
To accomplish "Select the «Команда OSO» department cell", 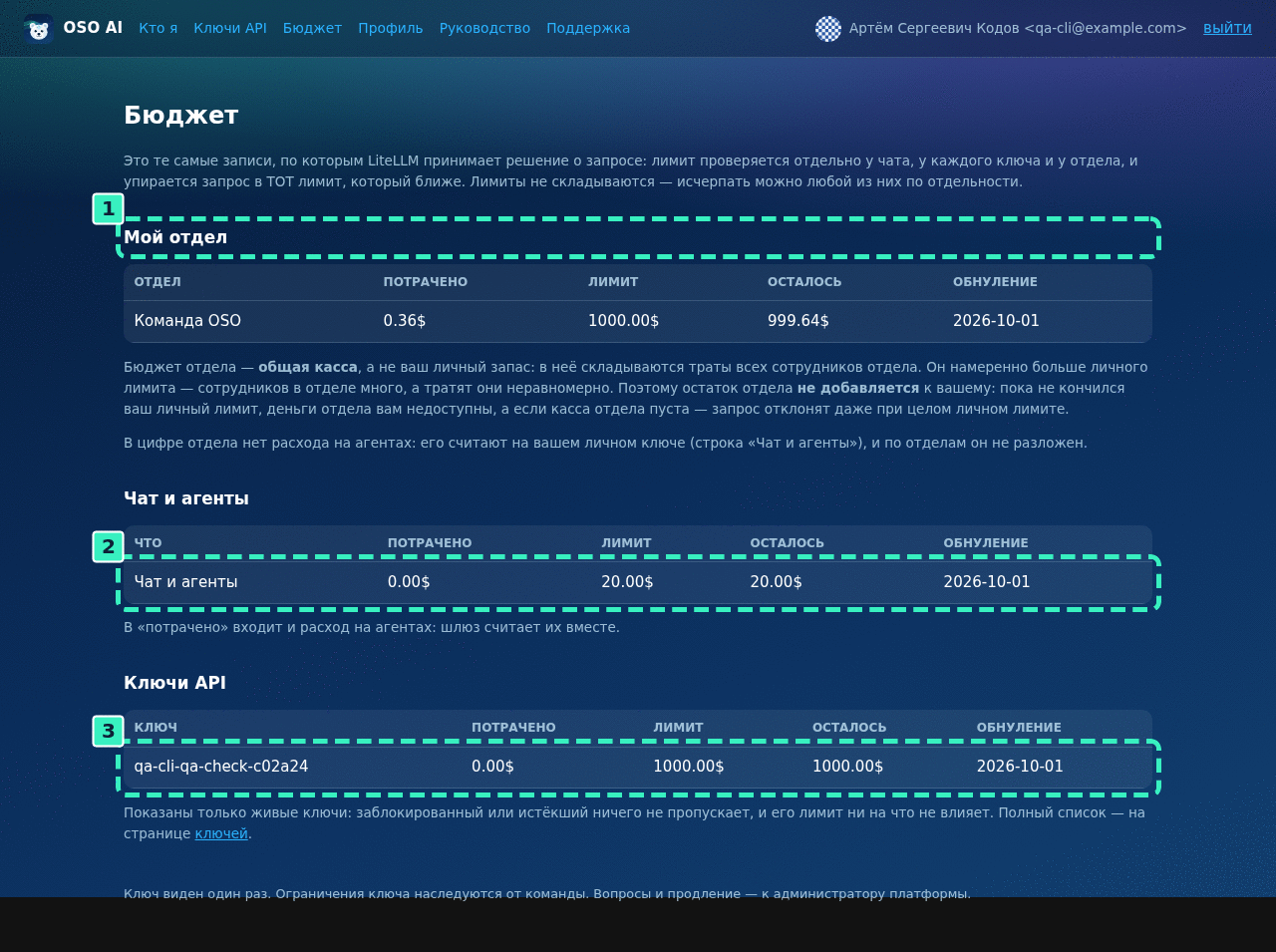I will 187,321.
